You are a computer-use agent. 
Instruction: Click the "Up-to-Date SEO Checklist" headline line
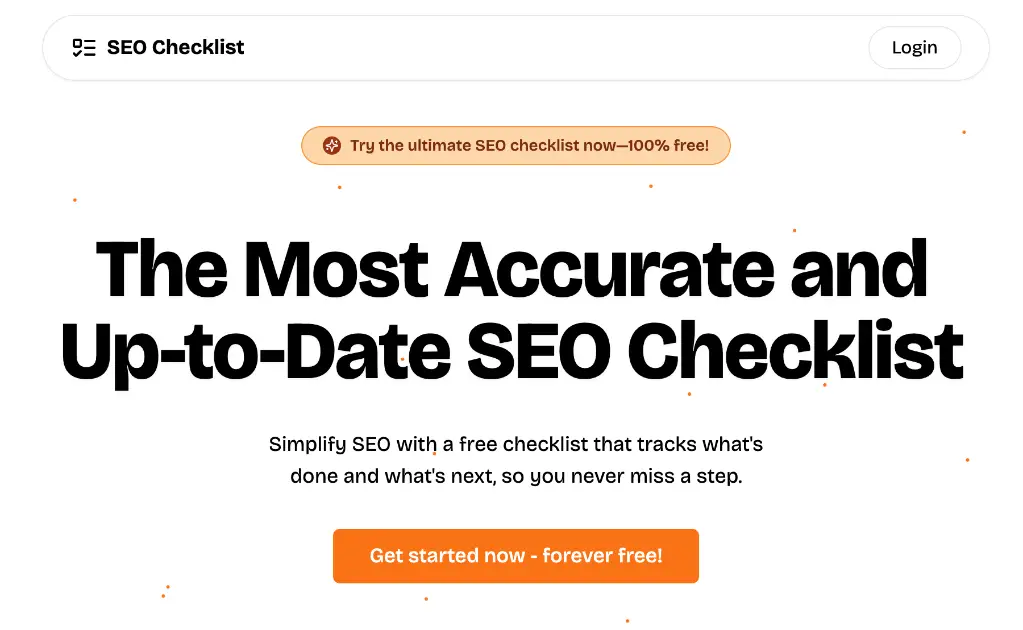[x=511, y=349]
